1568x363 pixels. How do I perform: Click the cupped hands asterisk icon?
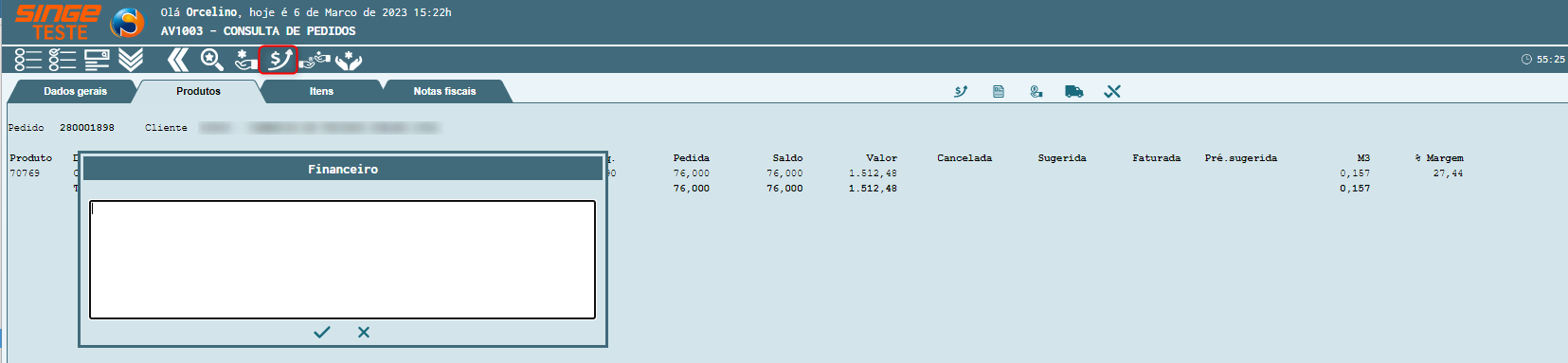349,60
